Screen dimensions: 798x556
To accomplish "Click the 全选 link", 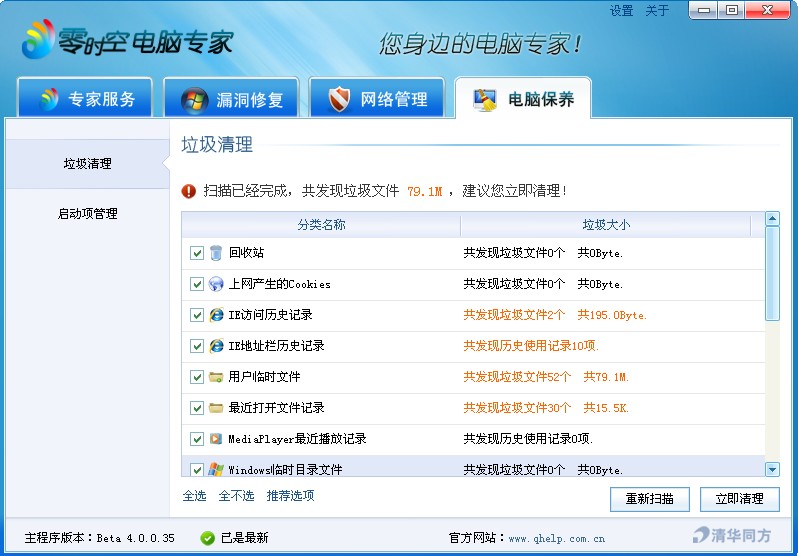I will 194,495.
